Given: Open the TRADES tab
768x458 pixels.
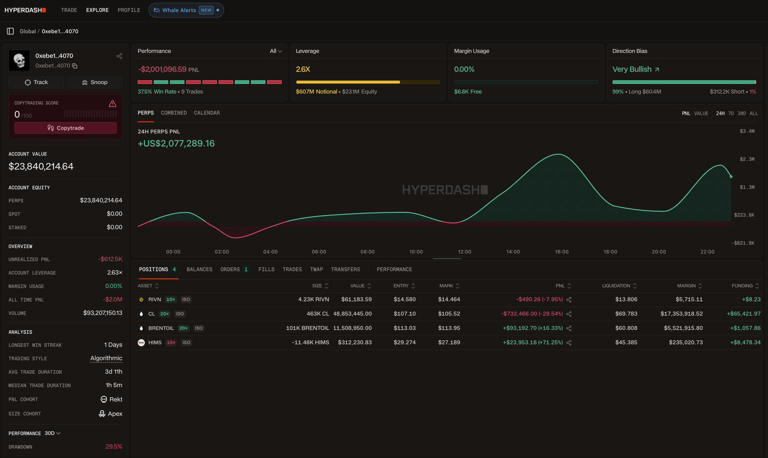Looking at the screenshot, I should click(x=292, y=269).
